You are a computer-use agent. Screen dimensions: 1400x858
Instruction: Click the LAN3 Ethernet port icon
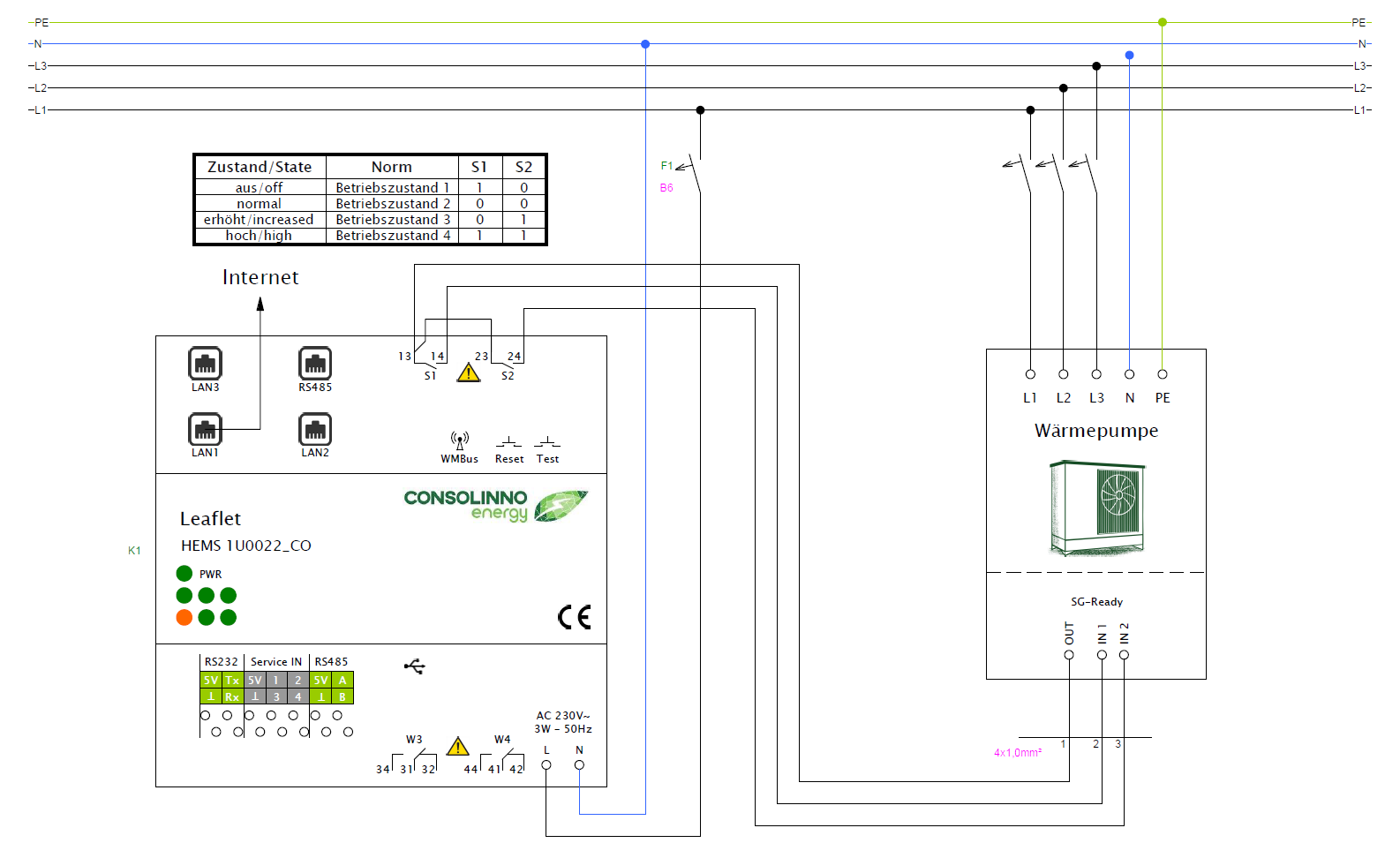(x=205, y=364)
